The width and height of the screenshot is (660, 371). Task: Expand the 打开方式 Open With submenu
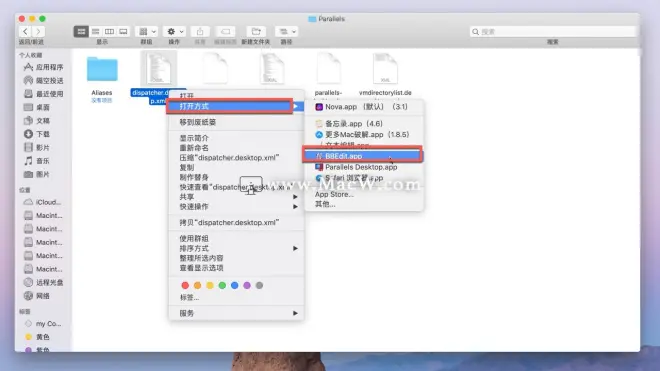coord(236,107)
